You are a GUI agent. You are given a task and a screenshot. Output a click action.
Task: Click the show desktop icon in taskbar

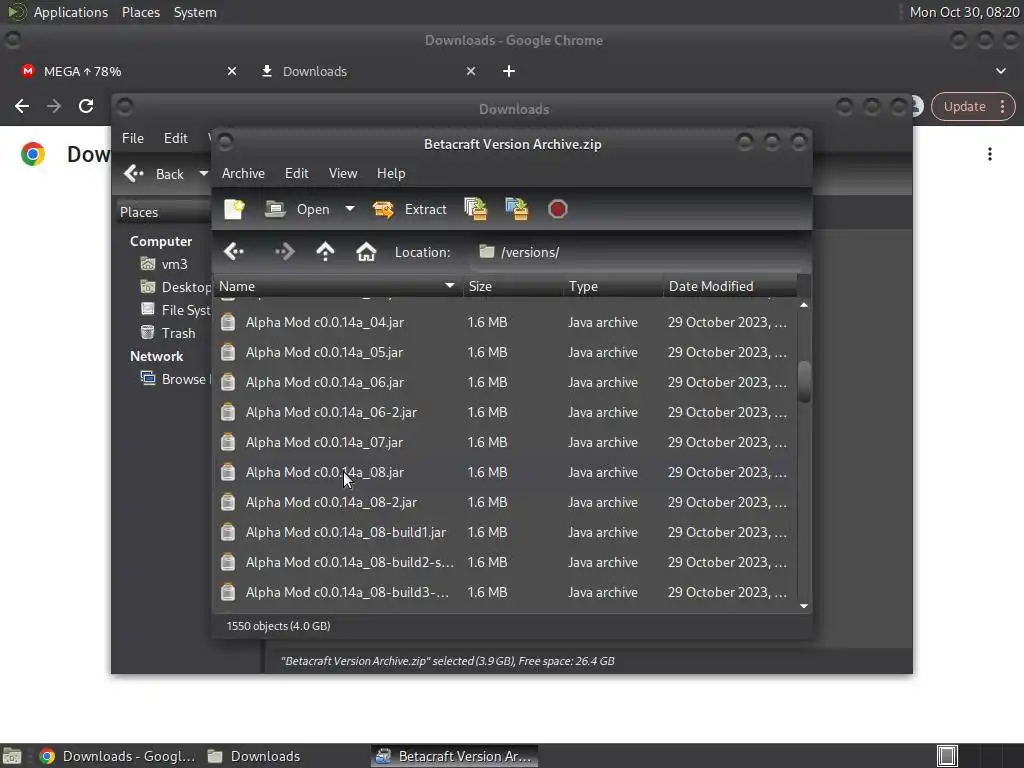[x=12, y=756]
